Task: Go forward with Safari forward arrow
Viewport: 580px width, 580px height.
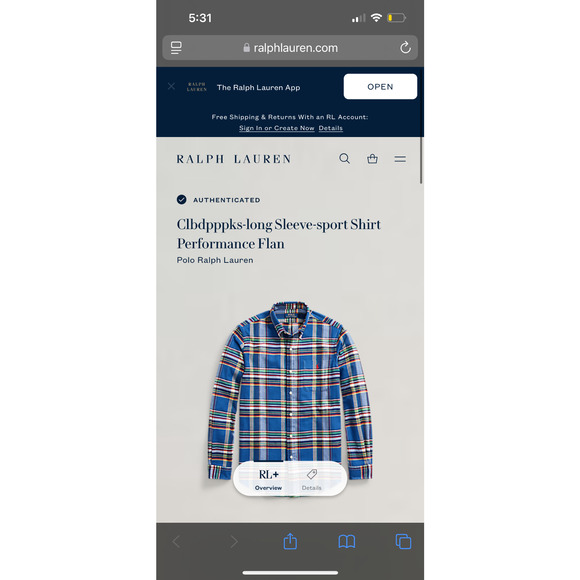Action: click(234, 542)
